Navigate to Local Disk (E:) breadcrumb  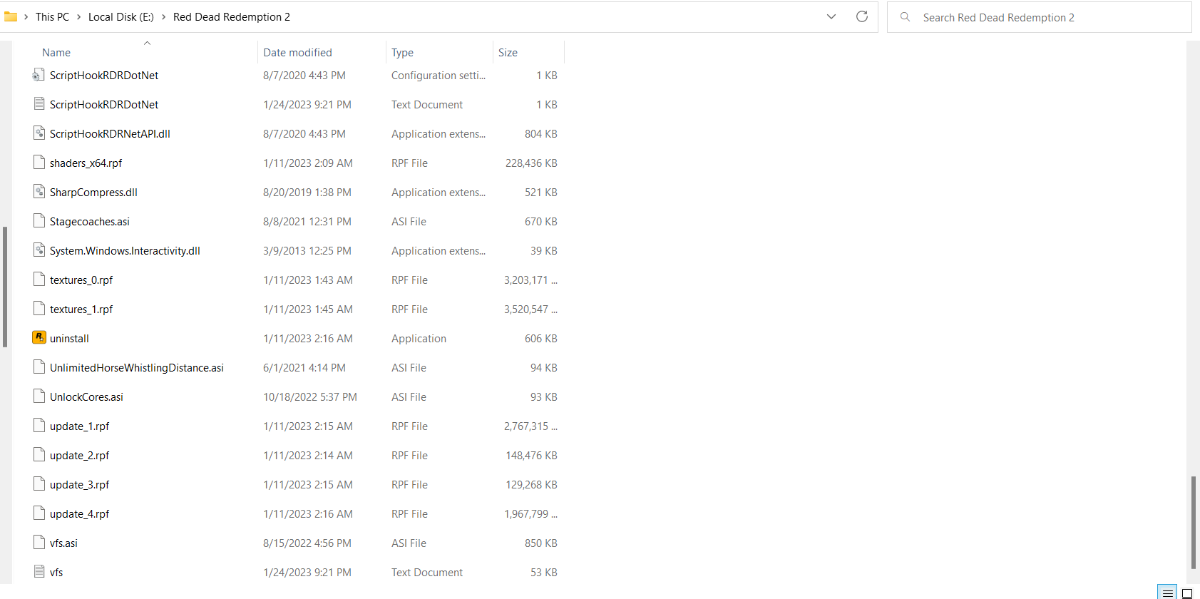pyautogui.click(x=119, y=17)
